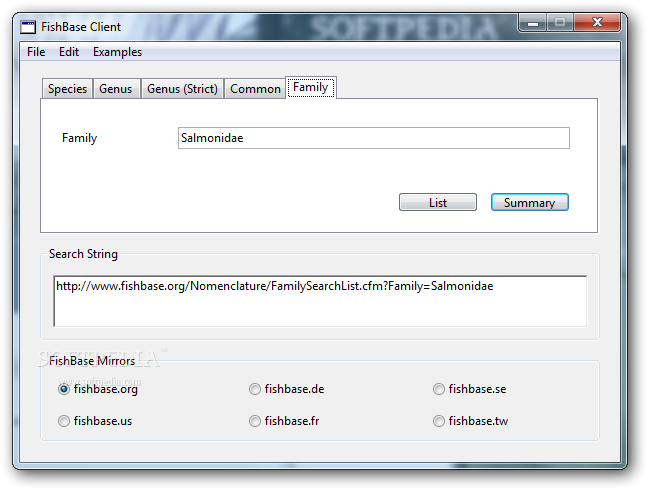Open the Examples menu
The width and height of the screenshot is (648, 490).
click(x=117, y=52)
